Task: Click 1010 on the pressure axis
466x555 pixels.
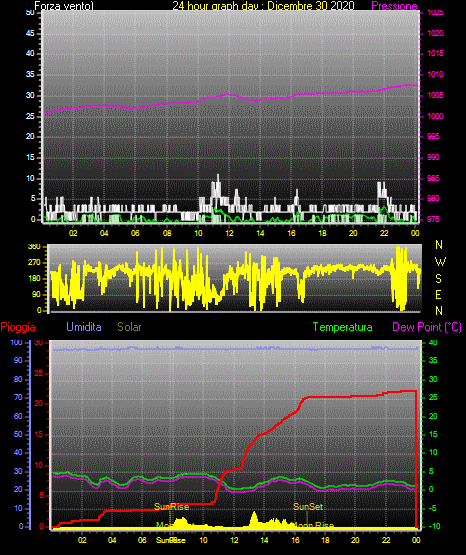Action: [x=435, y=74]
